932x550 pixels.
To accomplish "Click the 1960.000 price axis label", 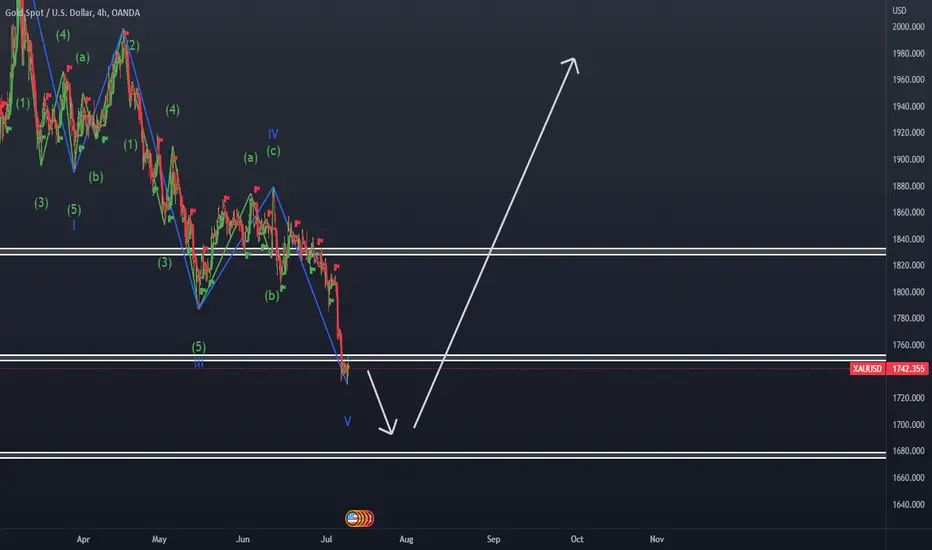I will (908, 80).
